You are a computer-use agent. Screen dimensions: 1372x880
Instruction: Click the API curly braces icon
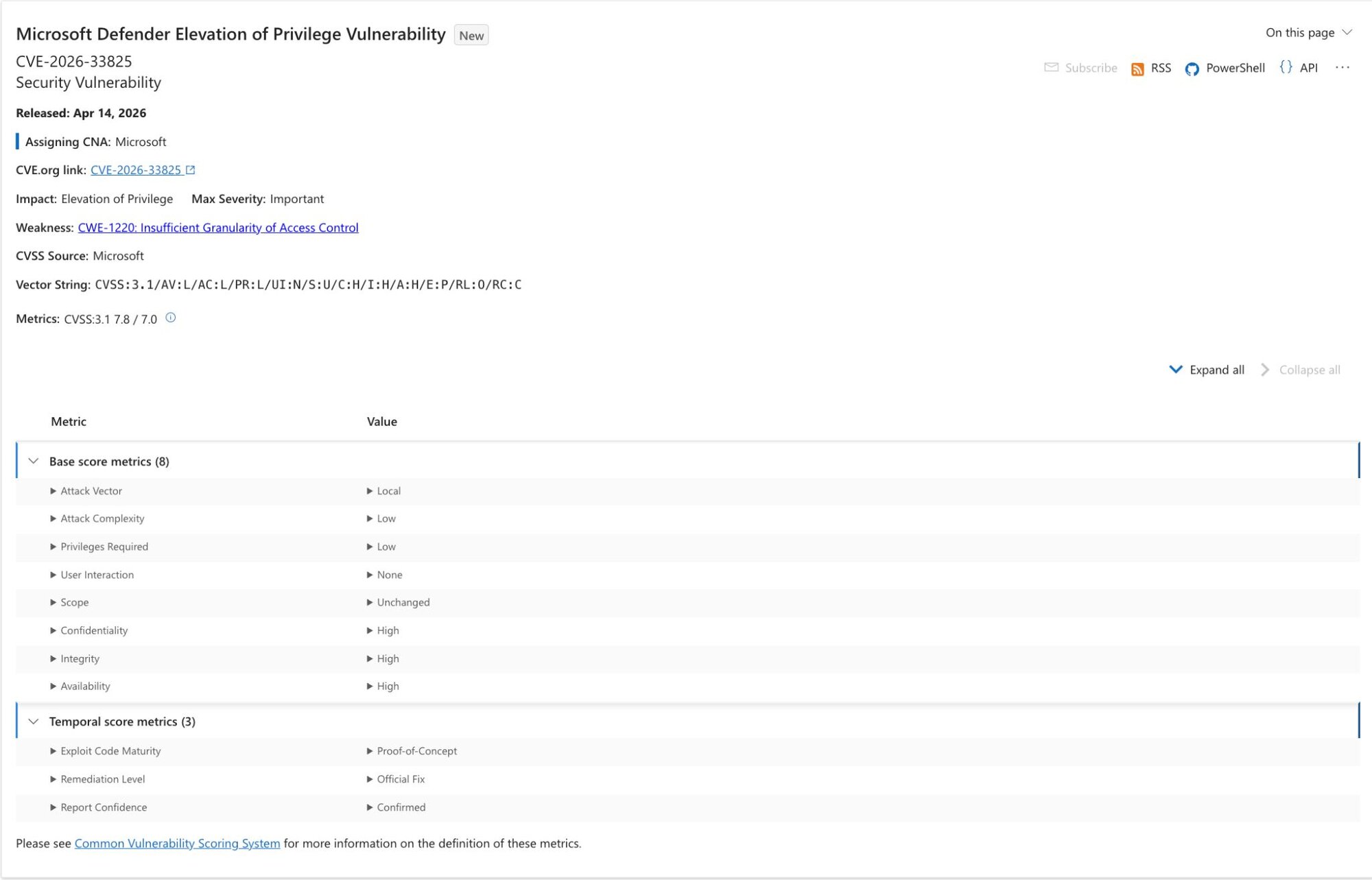coord(1286,67)
